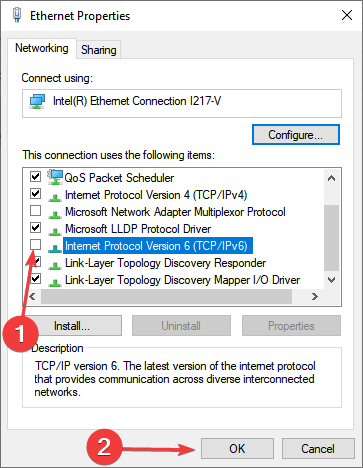Click the Mapper I/O Driver network icon
Screen dimensions: 363x468
54,282
